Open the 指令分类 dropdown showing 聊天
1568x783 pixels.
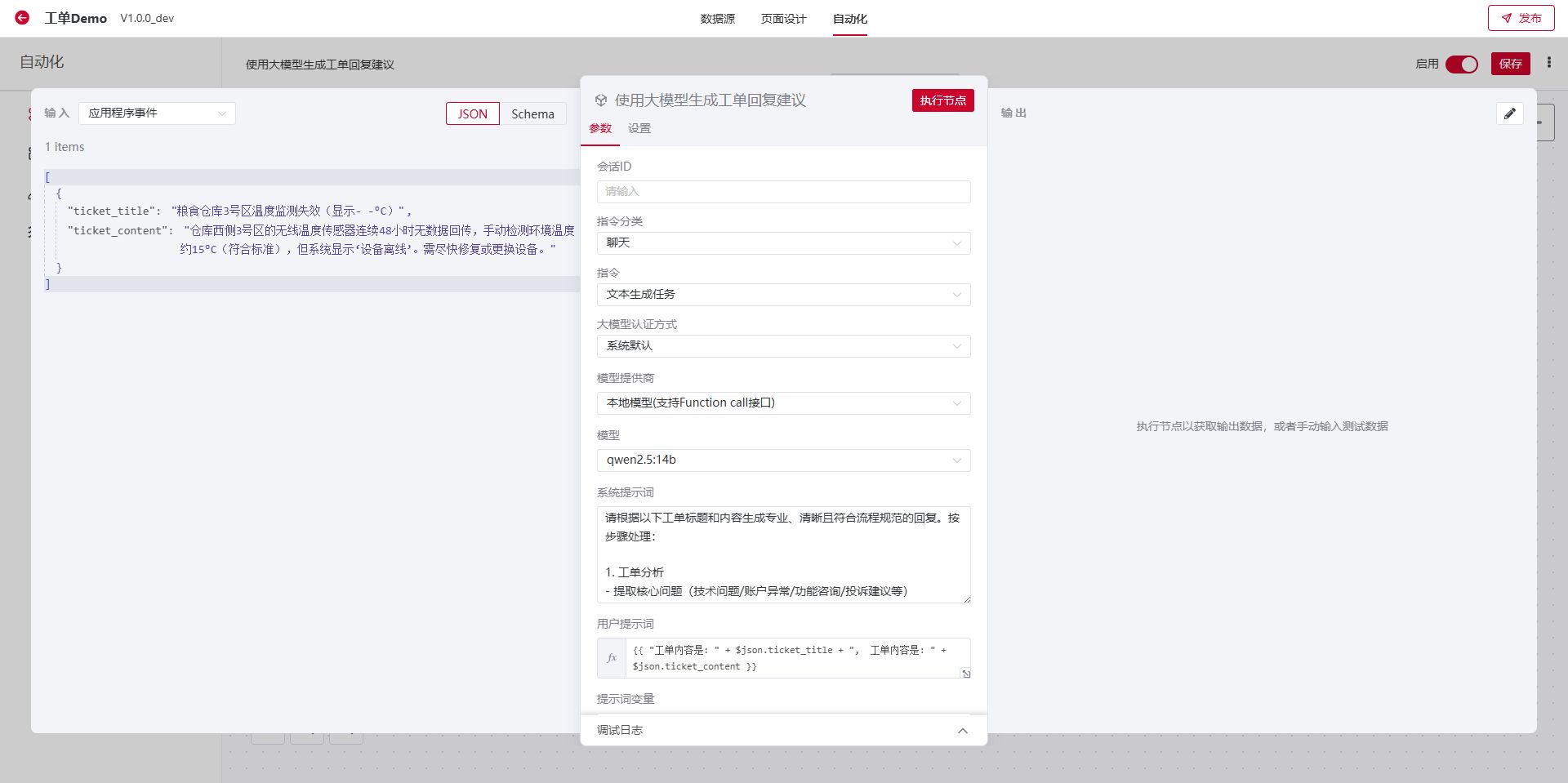tap(782, 242)
